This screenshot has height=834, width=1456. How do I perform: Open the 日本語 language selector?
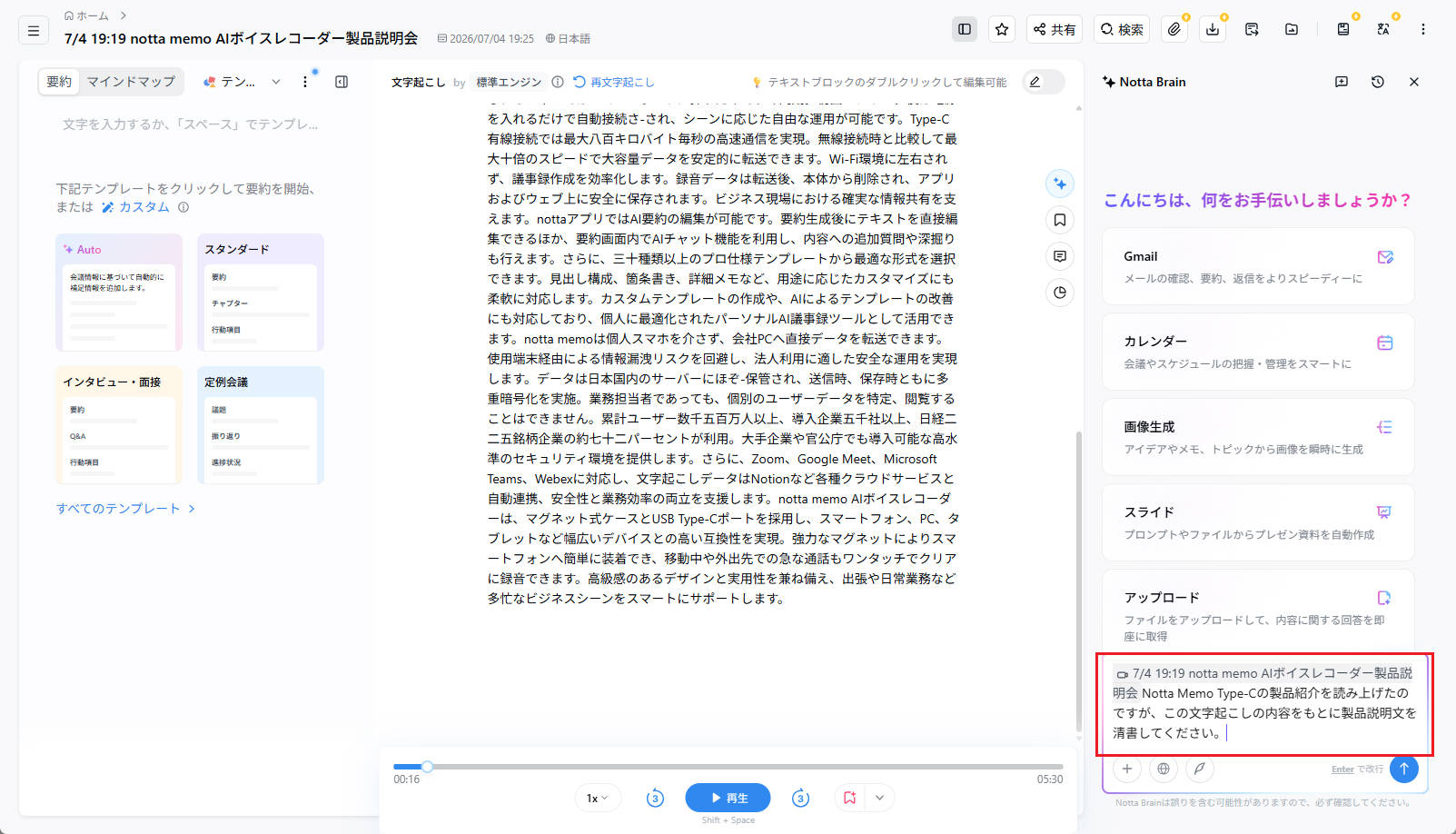coord(568,38)
